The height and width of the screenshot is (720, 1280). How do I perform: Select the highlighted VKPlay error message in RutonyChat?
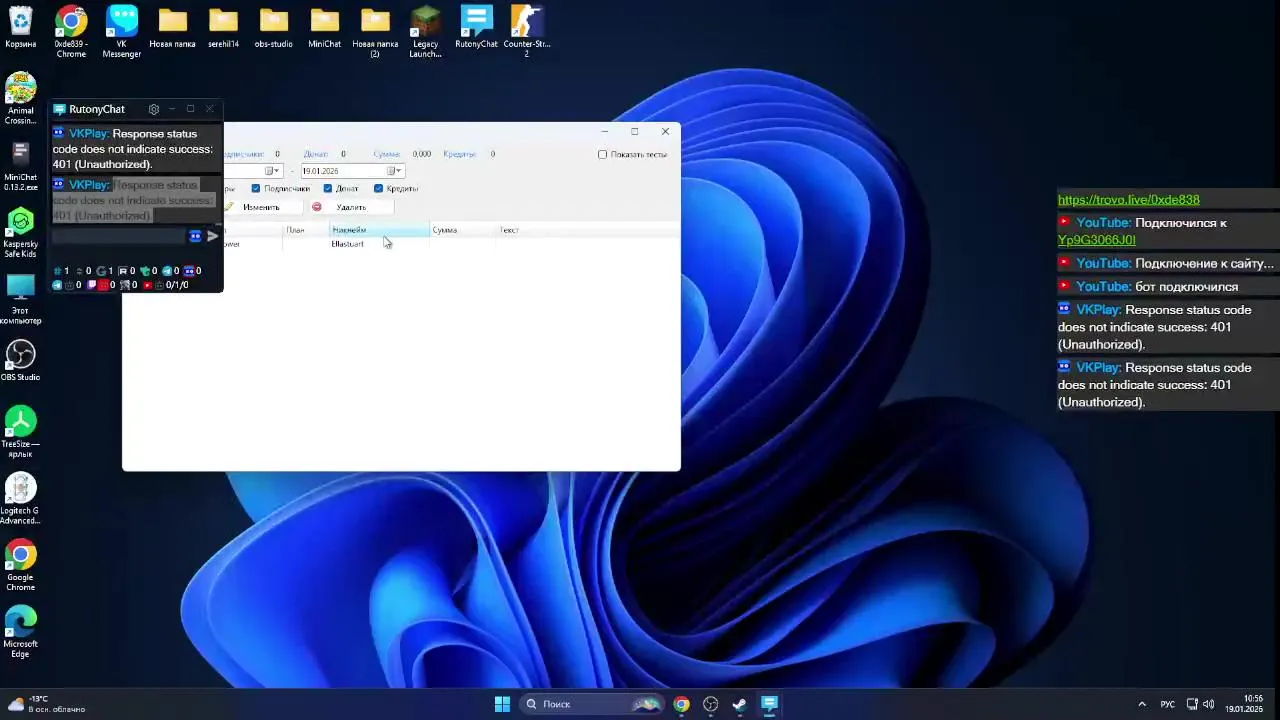[x=135, y=200]
